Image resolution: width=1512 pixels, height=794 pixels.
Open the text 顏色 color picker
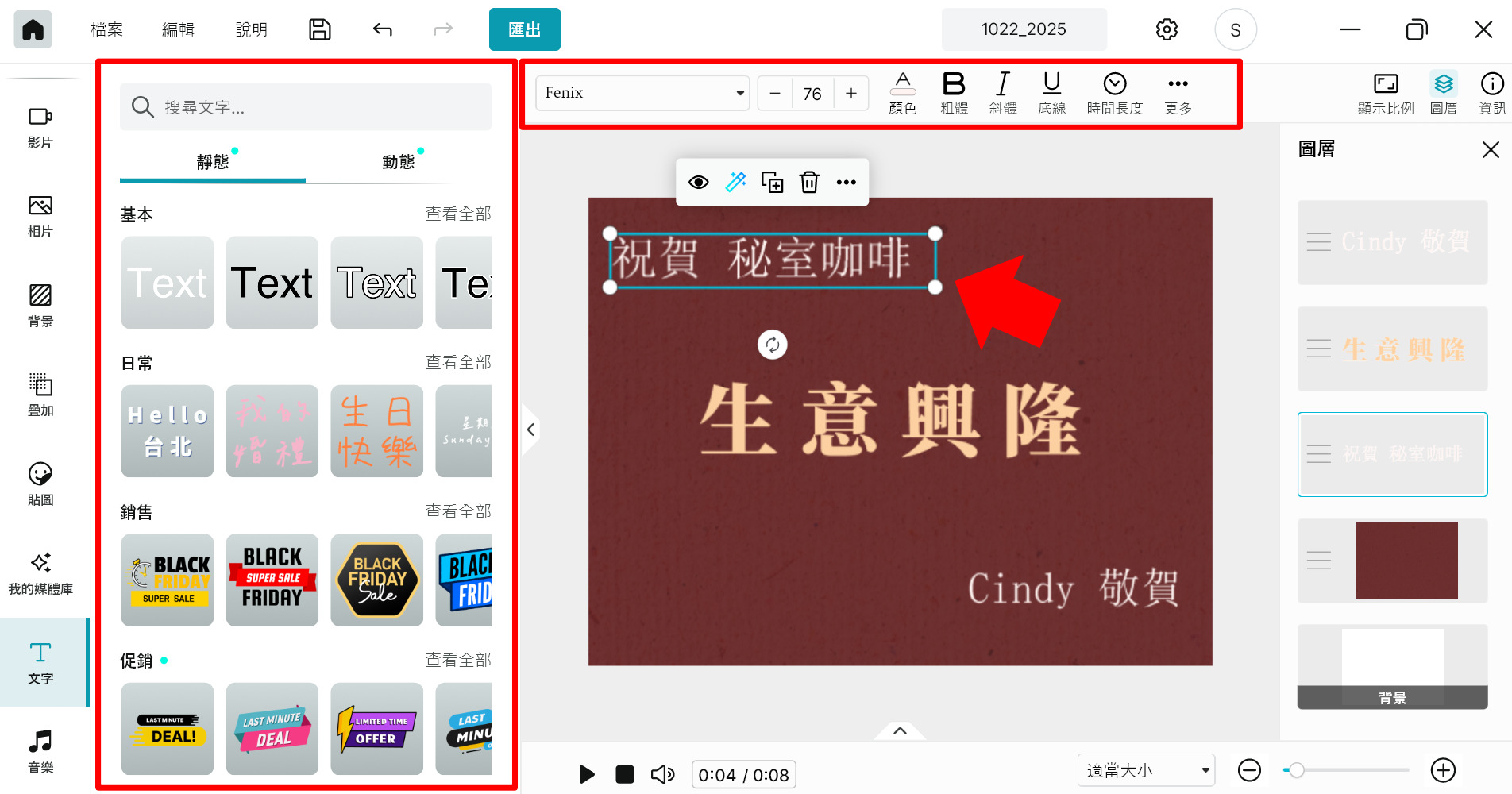pos(903,91)
